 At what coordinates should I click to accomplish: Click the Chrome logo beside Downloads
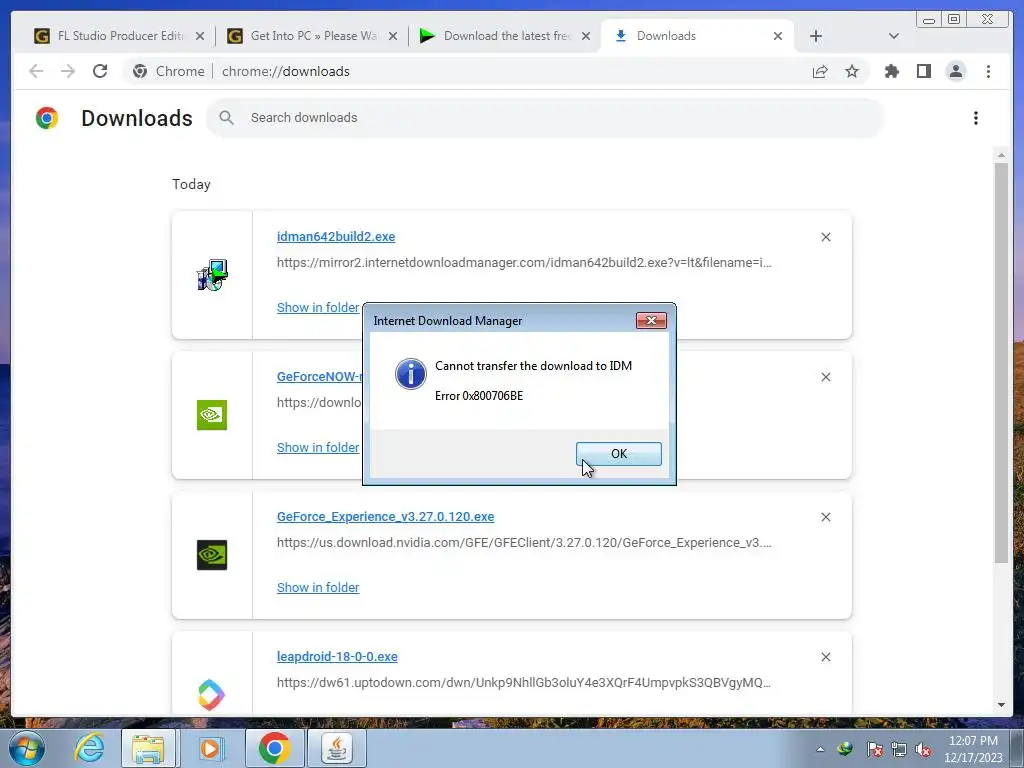click(47, 118)
